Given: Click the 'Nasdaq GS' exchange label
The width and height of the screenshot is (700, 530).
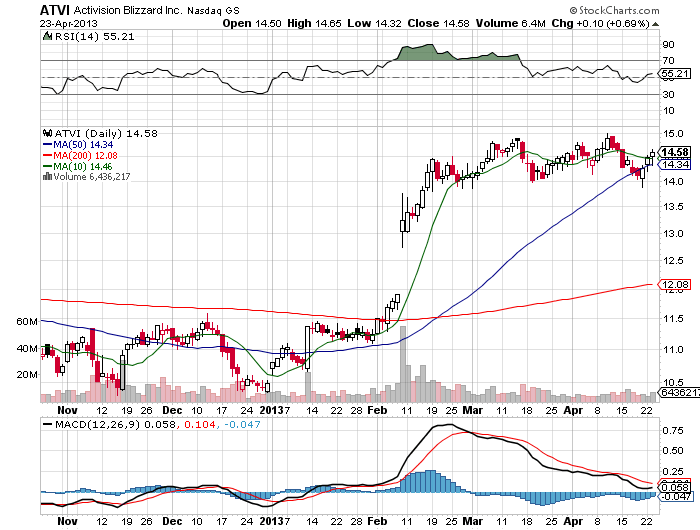Looking at the screenshot, I should [x=213, y=10].
